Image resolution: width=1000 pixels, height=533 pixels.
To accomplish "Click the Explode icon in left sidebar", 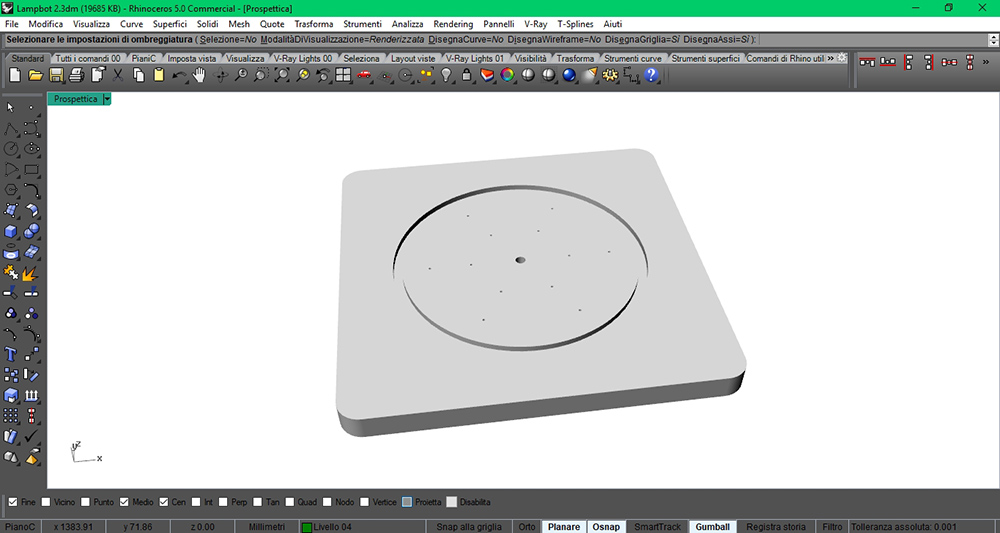I will (32, 273).
